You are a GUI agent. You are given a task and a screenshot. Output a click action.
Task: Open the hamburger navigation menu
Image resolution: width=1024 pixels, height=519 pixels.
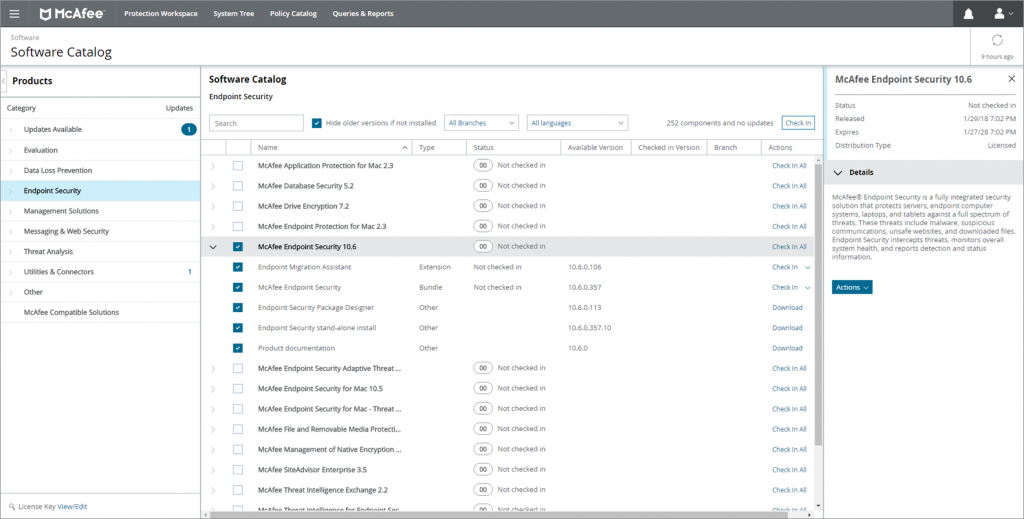(x=14, y=14)
